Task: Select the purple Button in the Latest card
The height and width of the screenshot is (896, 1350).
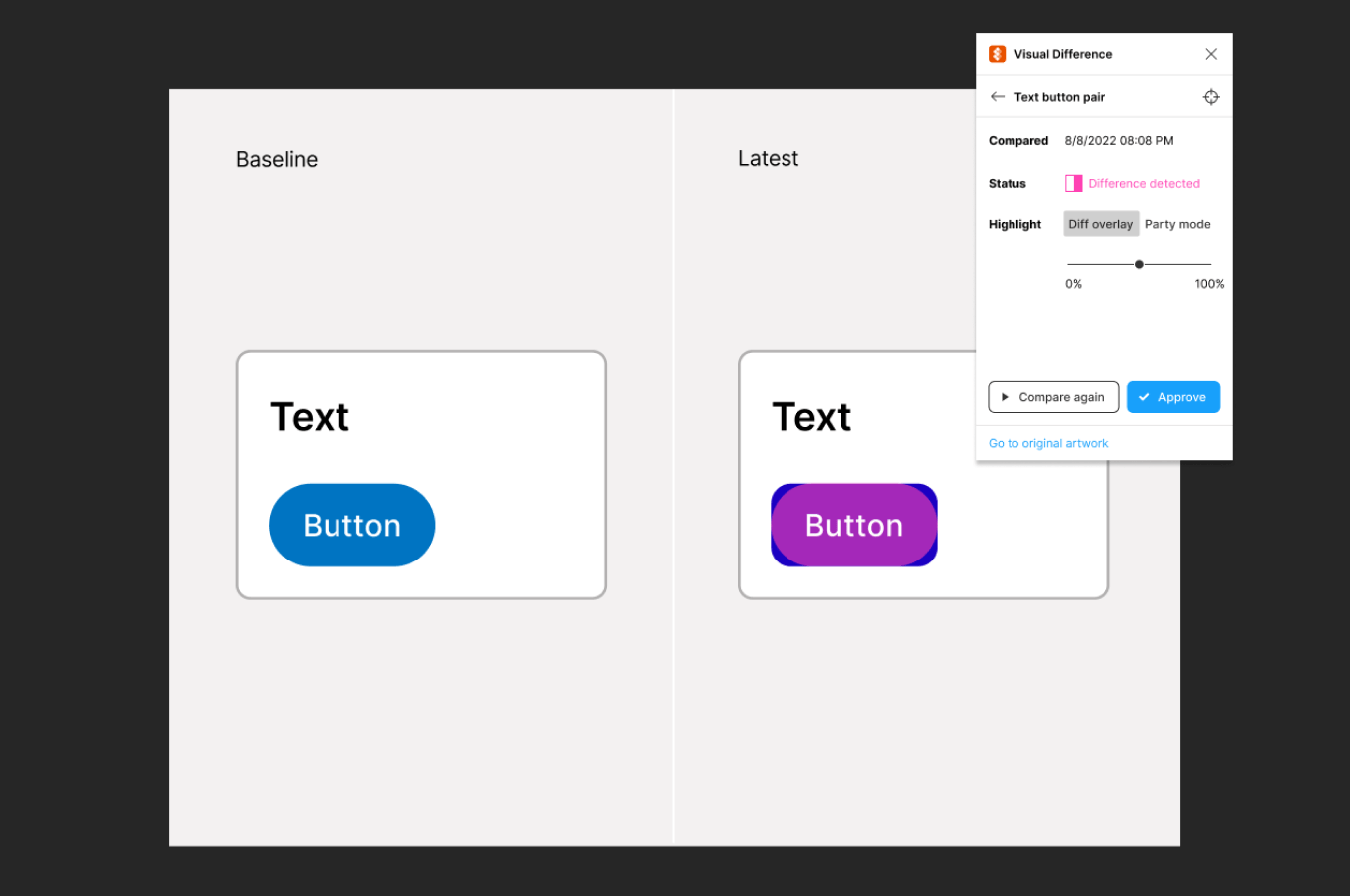Action: 853,525
